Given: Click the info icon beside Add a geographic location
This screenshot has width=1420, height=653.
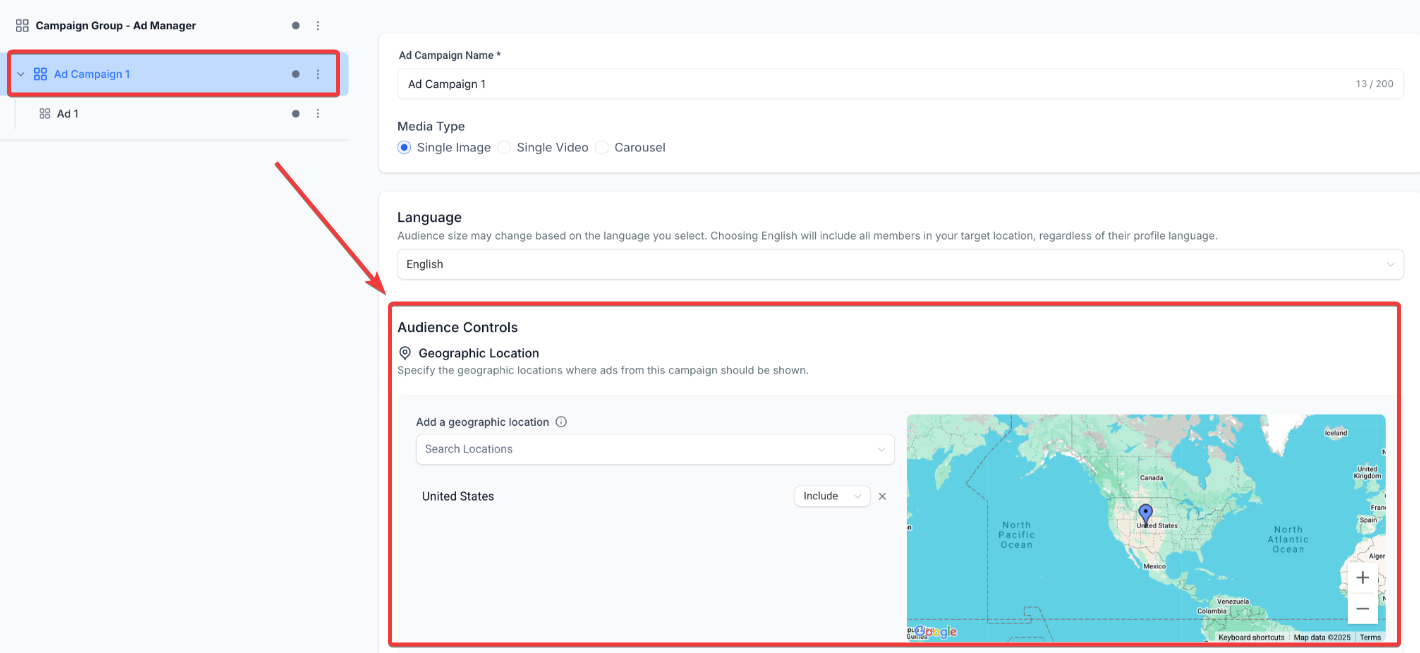Looking at the screenshot, I should point(561,422).
